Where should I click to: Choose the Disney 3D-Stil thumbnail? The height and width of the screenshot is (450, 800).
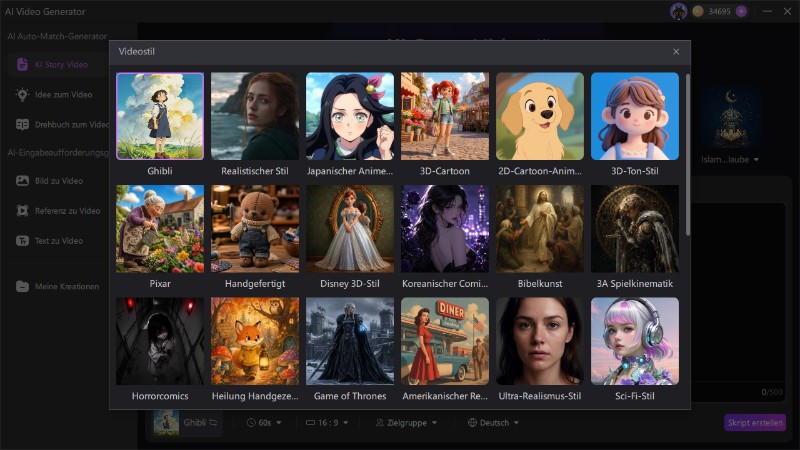pos(350,229)
